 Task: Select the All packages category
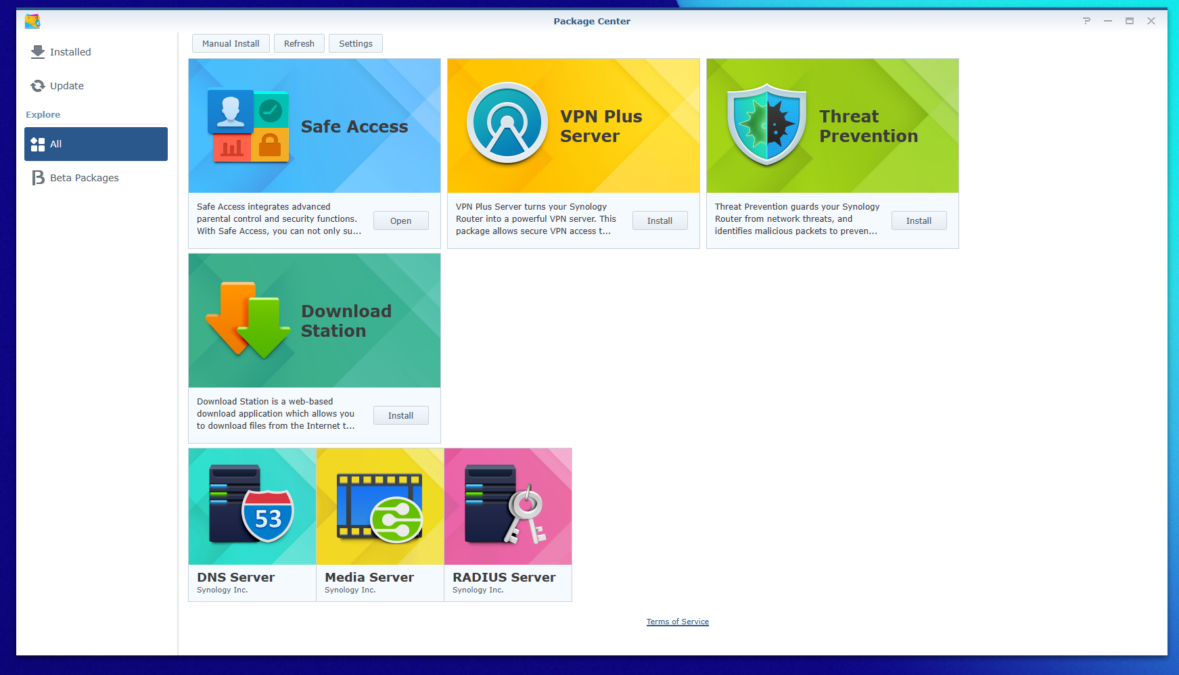click(x=95, y=144)
